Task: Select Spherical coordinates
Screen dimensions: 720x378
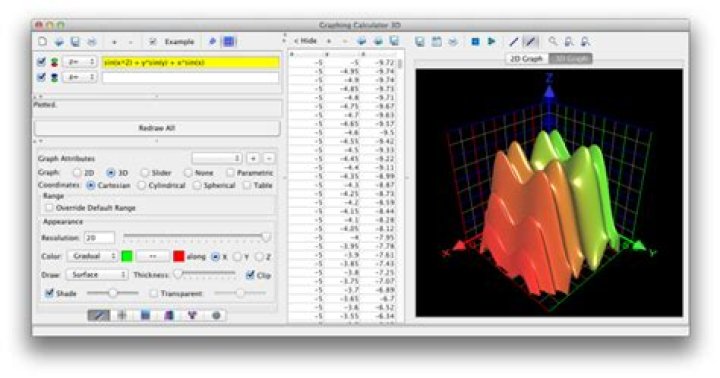Action: pyautogui.click(x=197, y=186)
